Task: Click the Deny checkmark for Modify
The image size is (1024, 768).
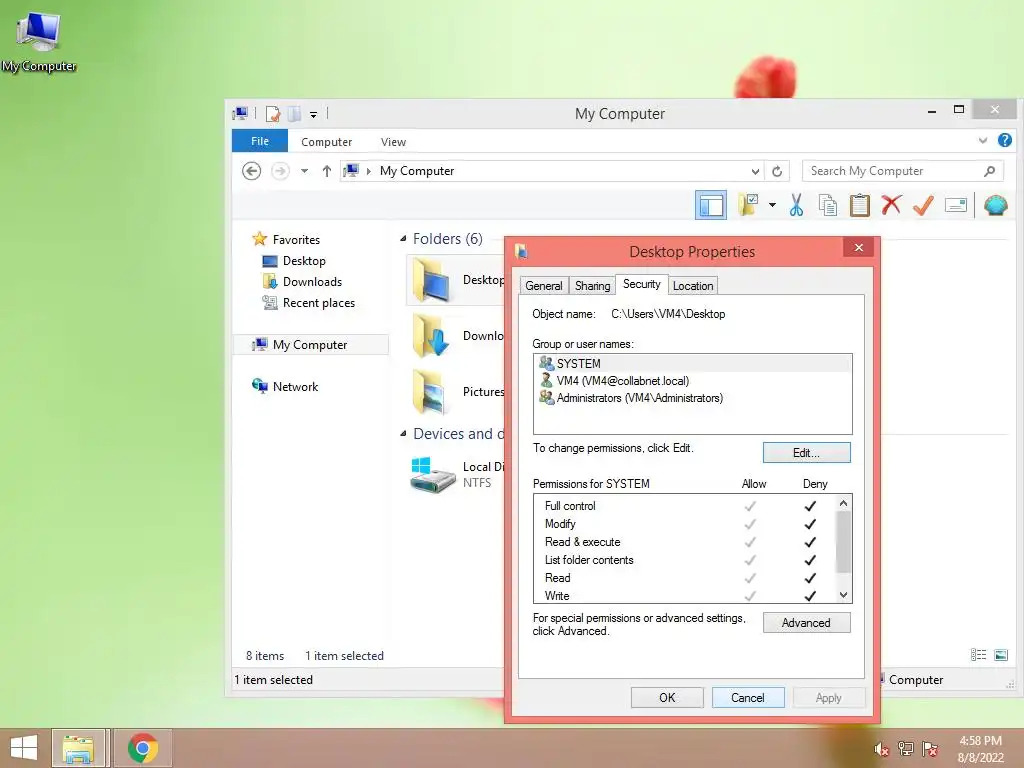Action: (x=810, y=524)
